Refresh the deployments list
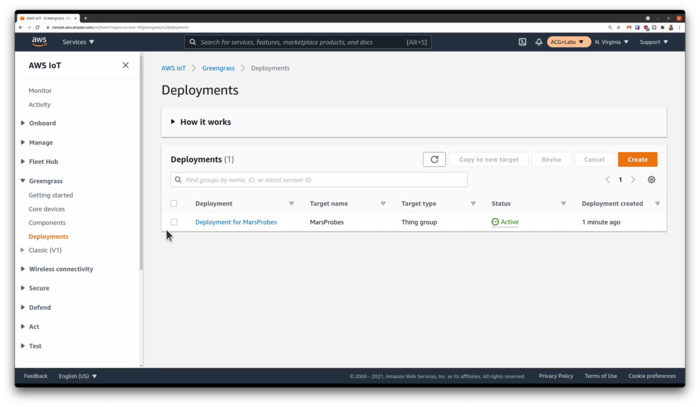700x407 pixels. [x=434, y=159]
